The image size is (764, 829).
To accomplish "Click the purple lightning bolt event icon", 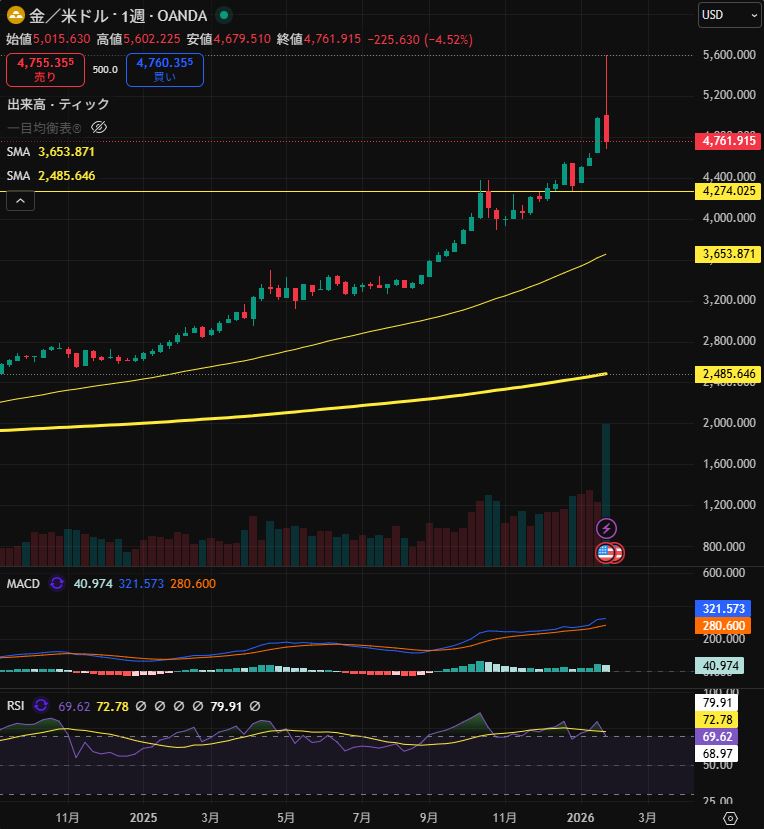I will point(606,528).
